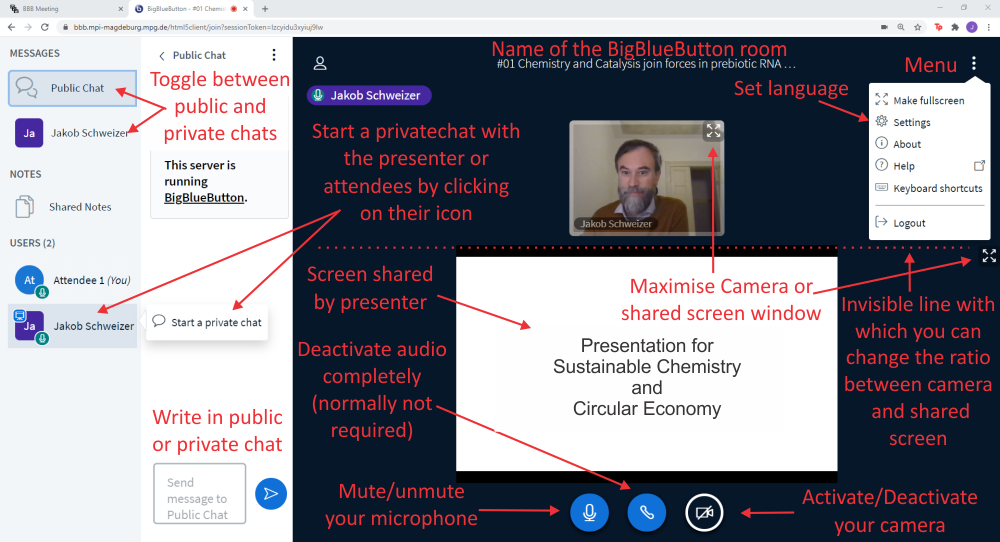Select Jakob Schweizer in the user list
Screen dimensions: 1000x542
click(73, 326)
